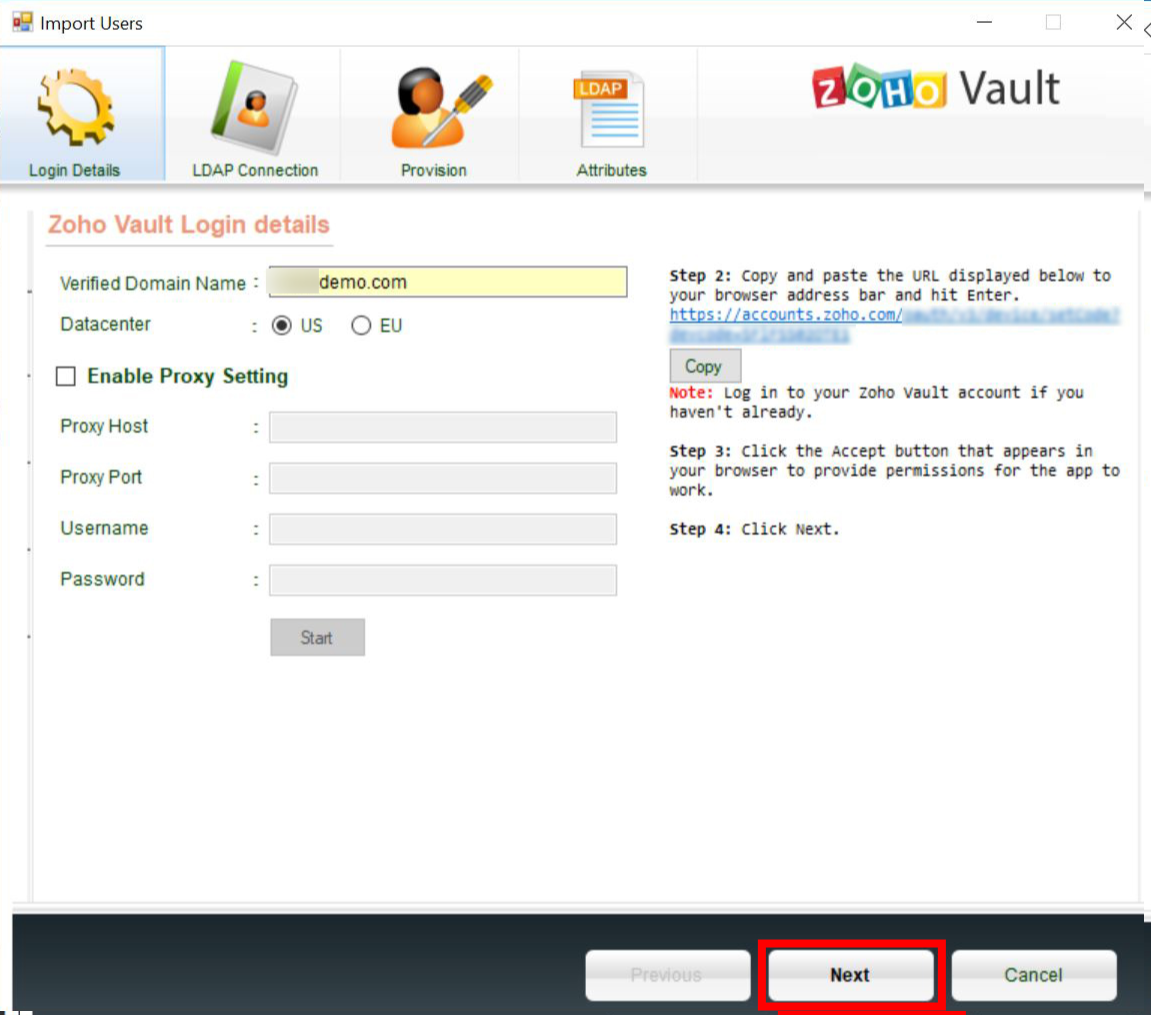Click the 'Datacenter' label

click(106, 324)
